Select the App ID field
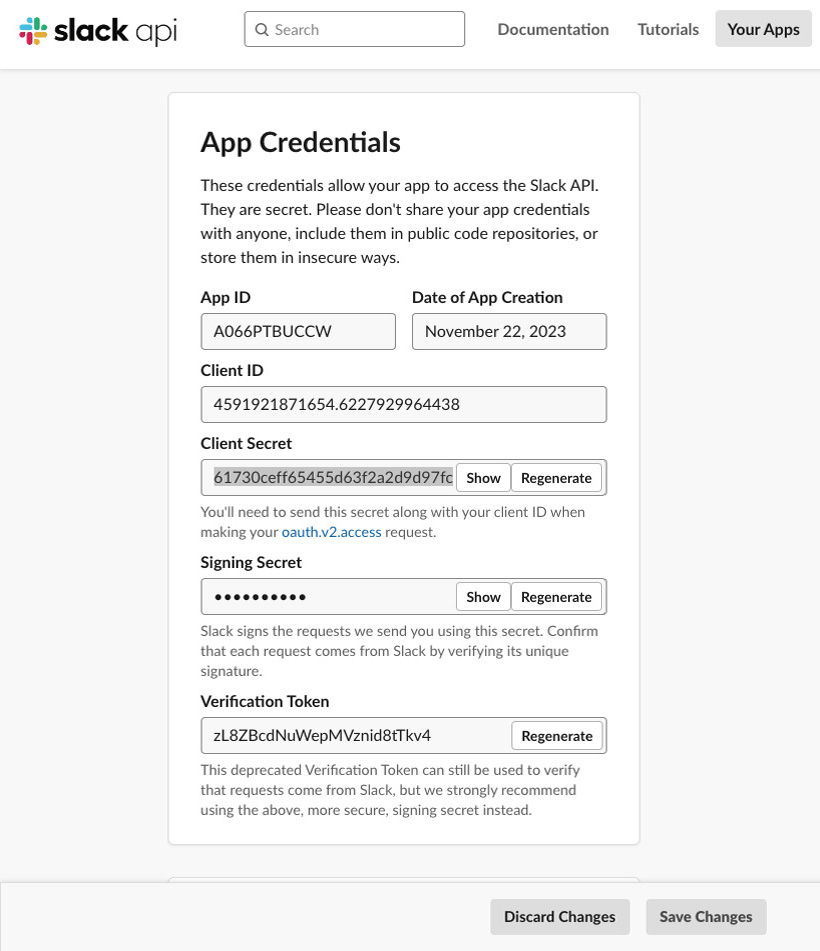820x951 pixels. pyautogui.click(x=298, y=331)
